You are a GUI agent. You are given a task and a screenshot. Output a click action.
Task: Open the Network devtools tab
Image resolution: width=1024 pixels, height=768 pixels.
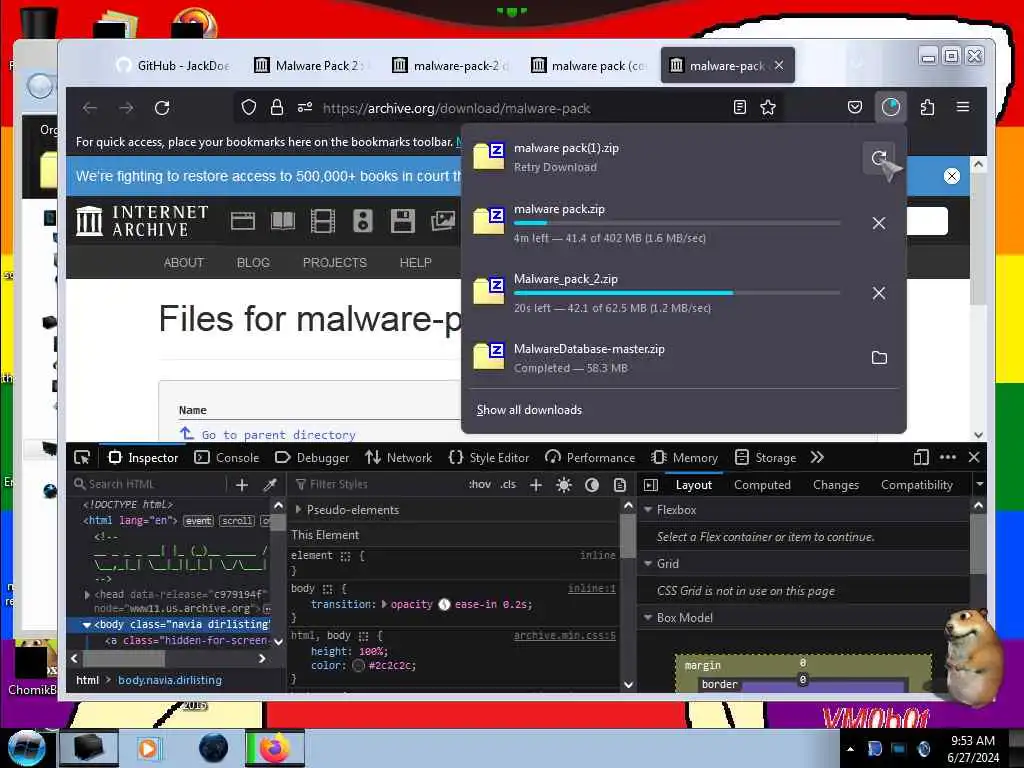tap(399, 458)
